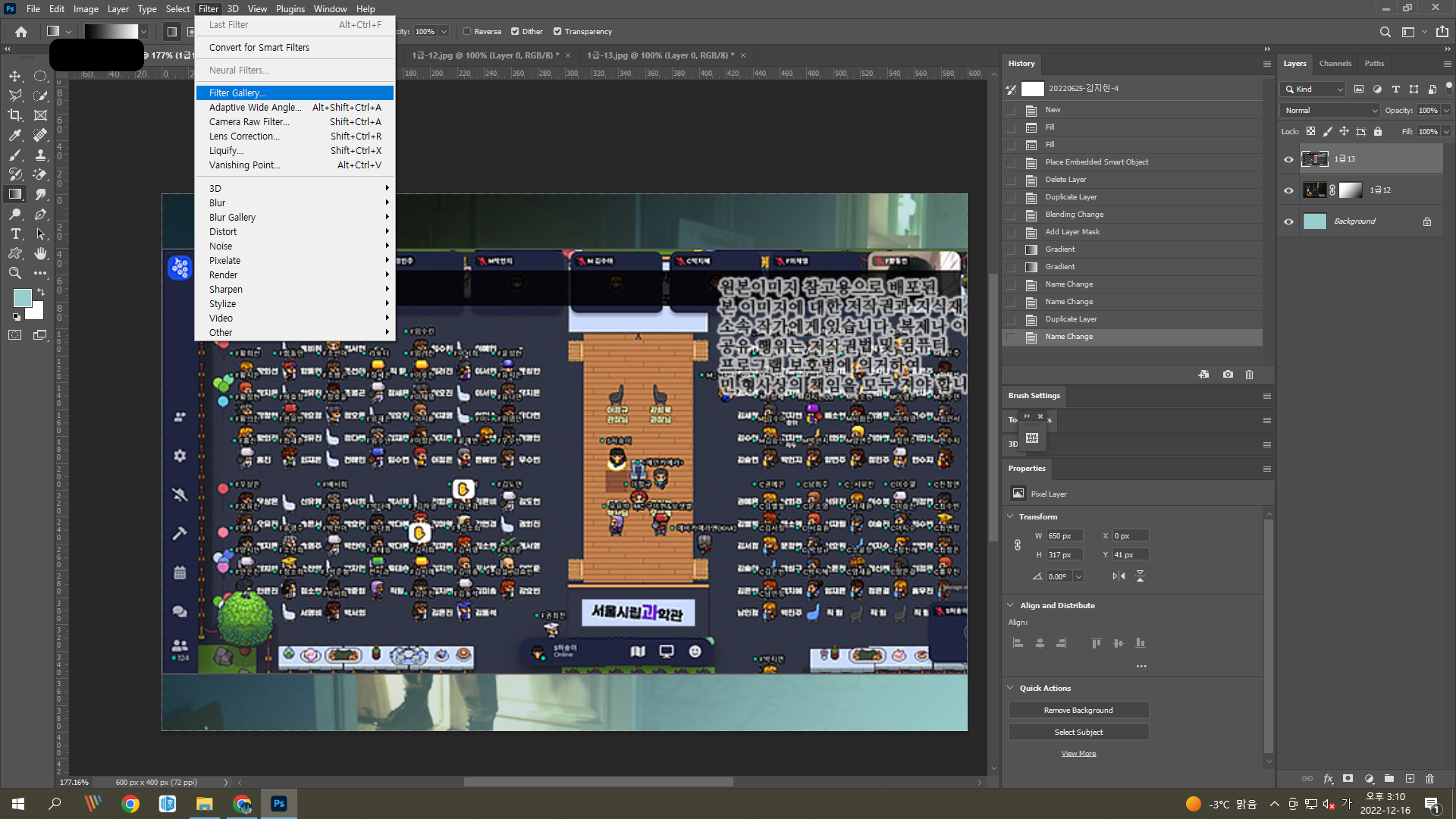This screenshot has height=819, width=1456.
Task: Enable the Reverse checkbox
Action: tap(467, 32)
